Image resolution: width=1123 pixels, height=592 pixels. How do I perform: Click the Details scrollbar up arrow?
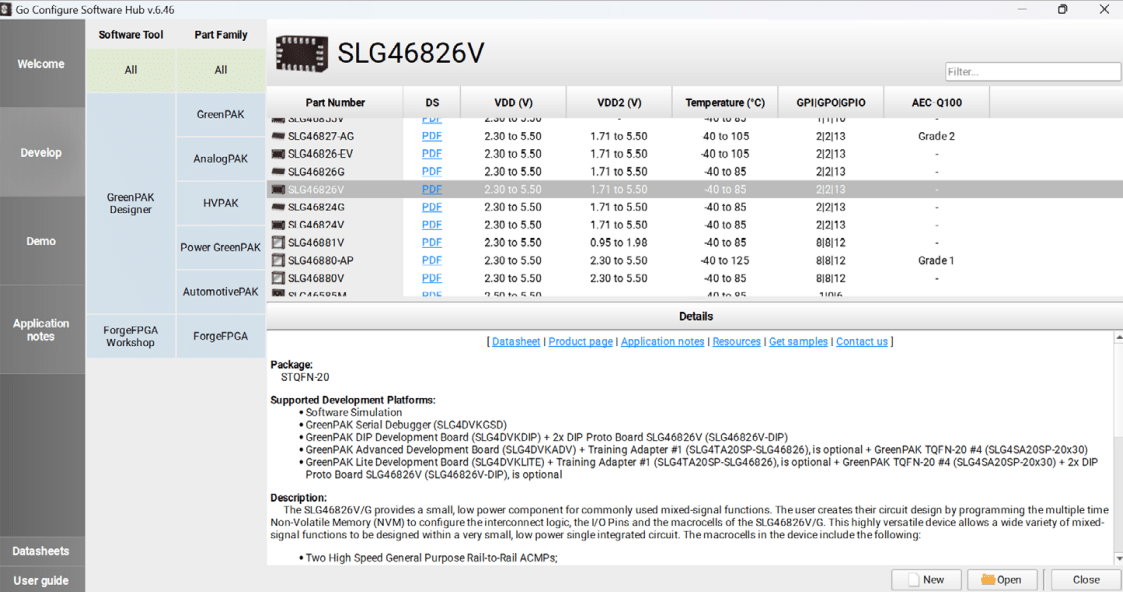[1119, 336]
